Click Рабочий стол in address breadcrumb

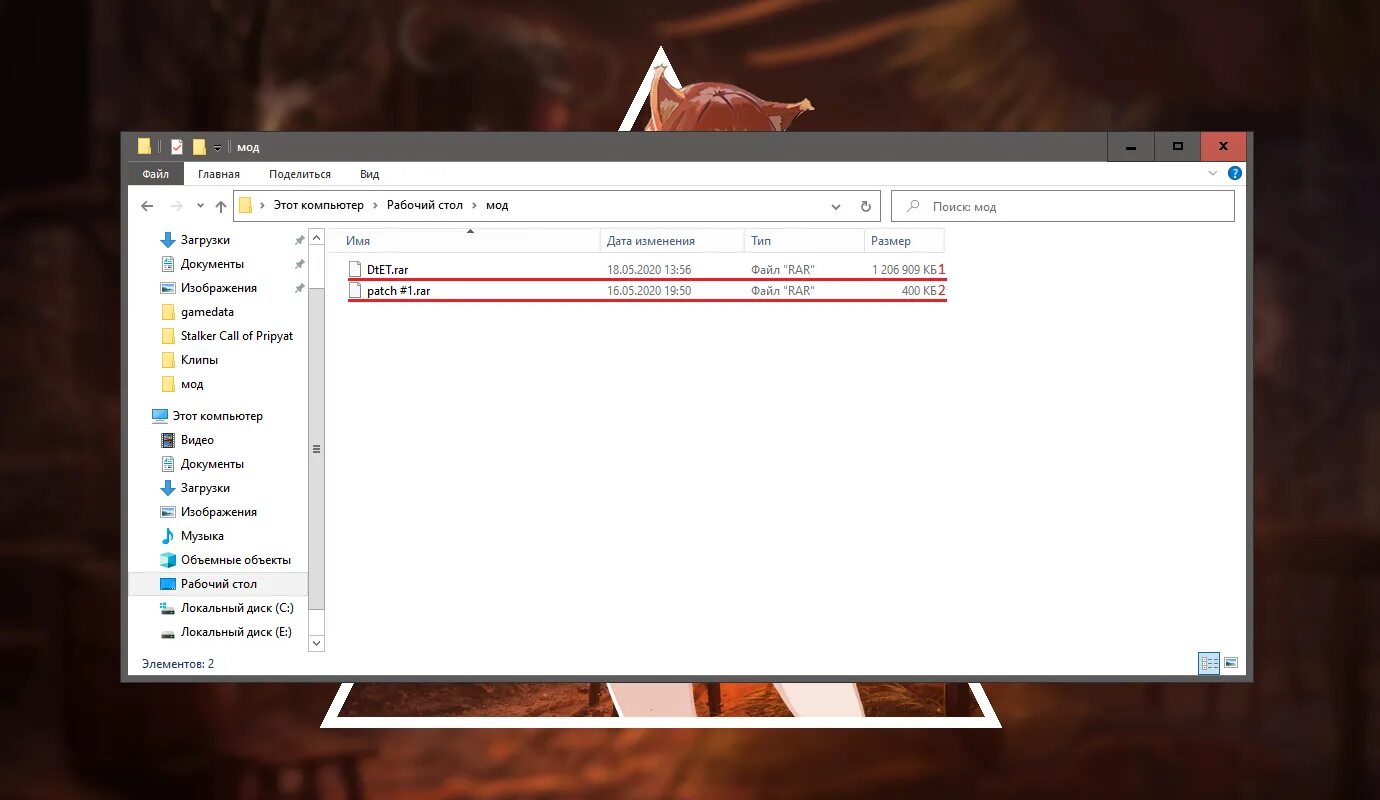tap(425, 205)
